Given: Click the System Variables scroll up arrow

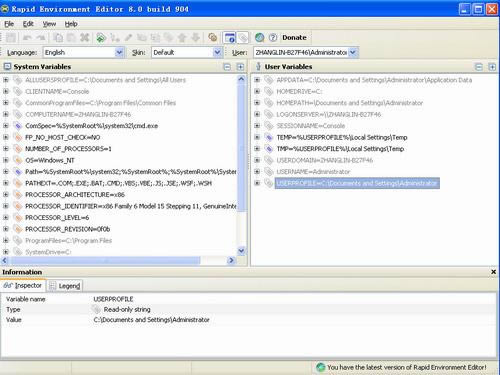Looking at the screenshot, I should 241,79.
